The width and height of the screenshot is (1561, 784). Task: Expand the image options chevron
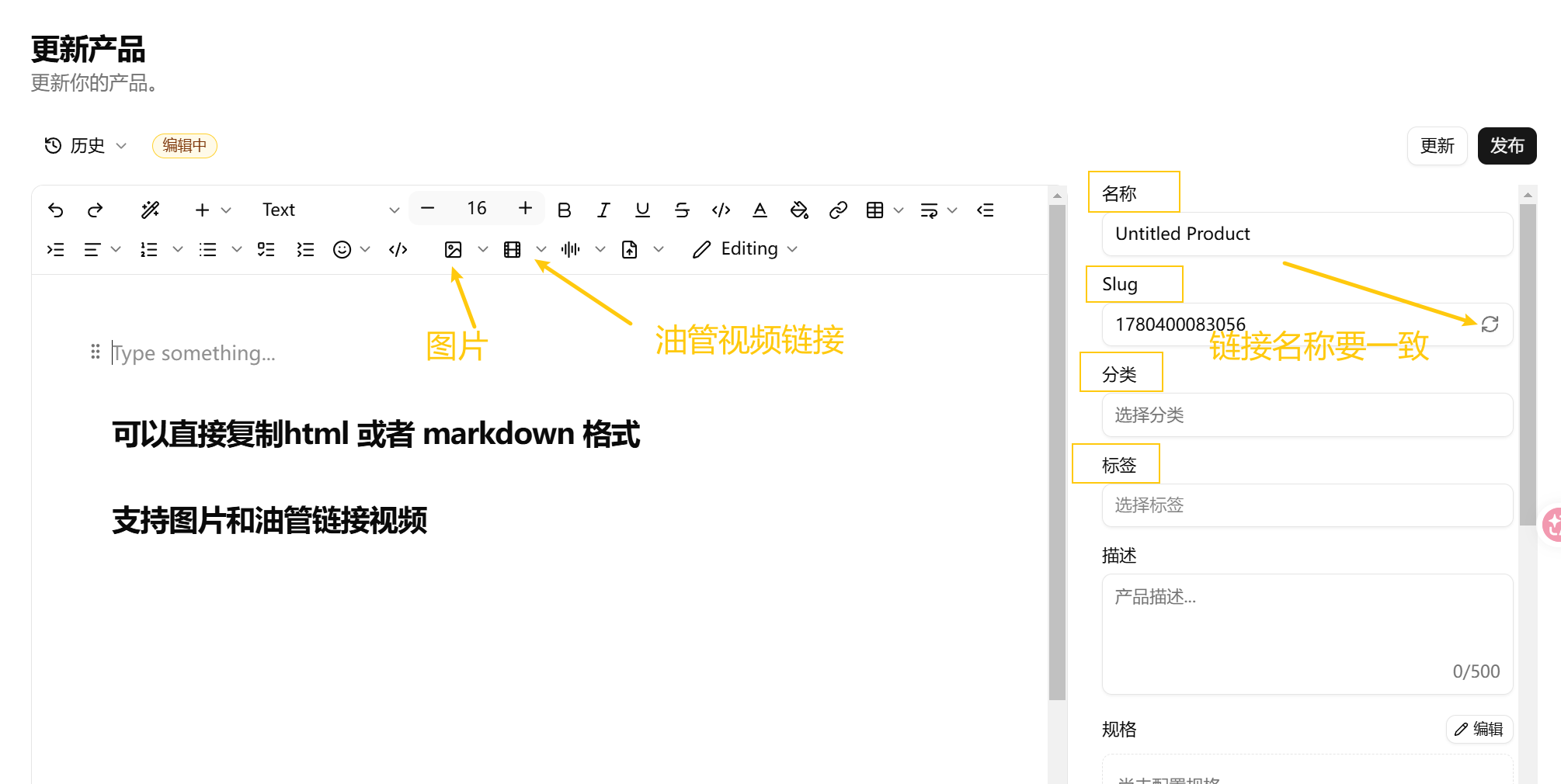[482, 249]
